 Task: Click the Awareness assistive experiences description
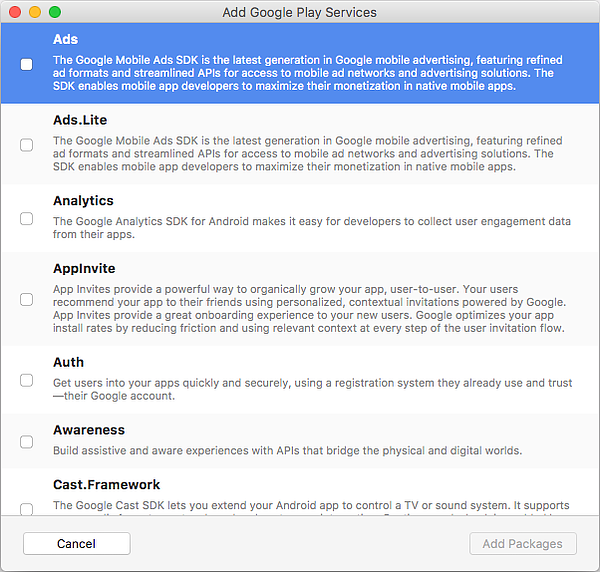pyautogui.click(x=287, y=451)
